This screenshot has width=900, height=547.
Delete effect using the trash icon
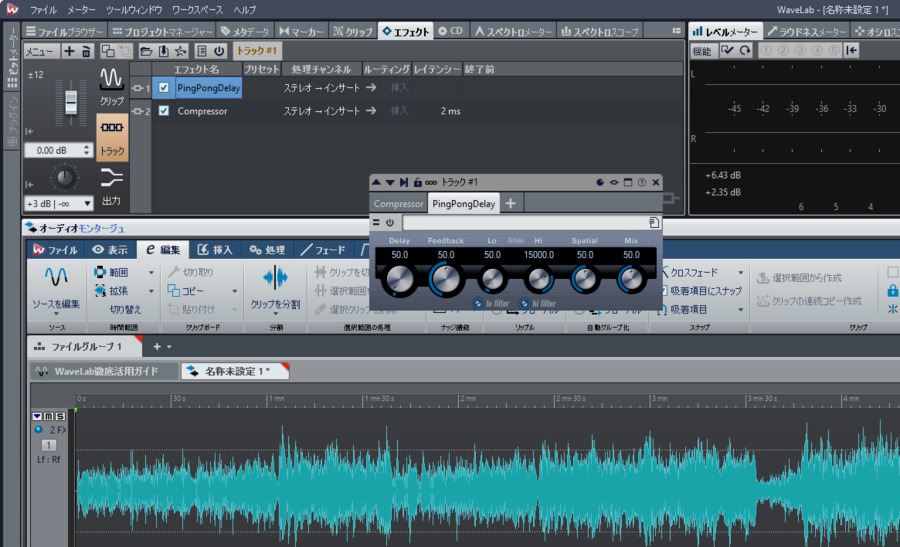pos(86,51)
